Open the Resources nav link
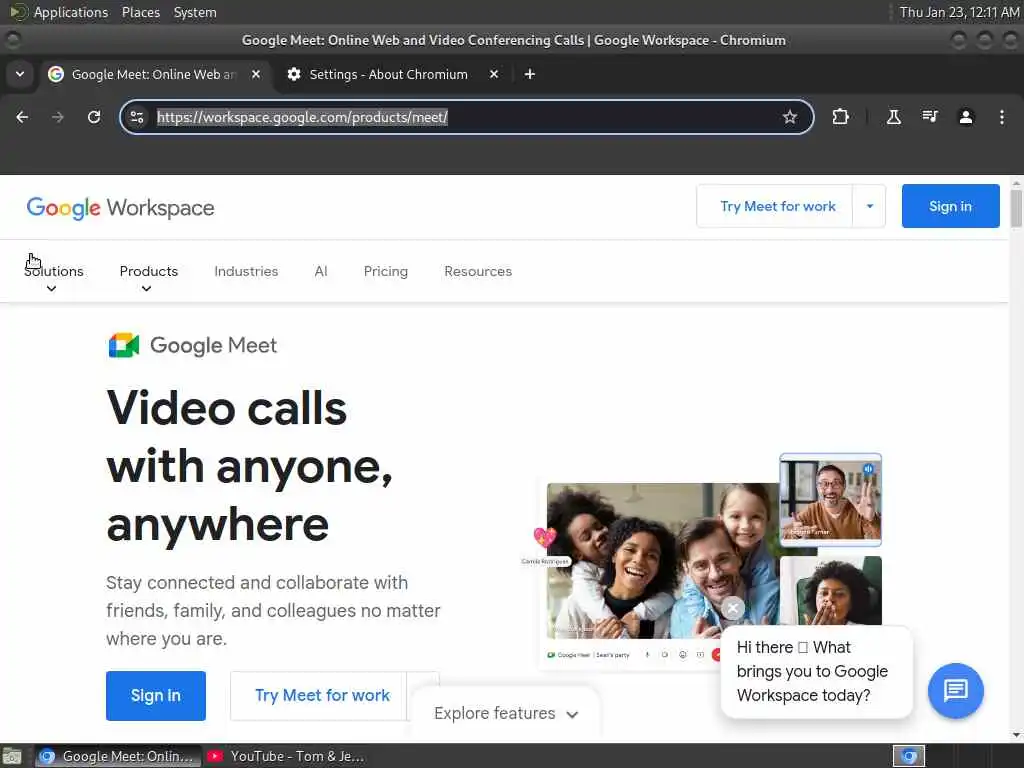Image resolution: width=1024 pixels, height=768 pixels. pyautogui.click(x=478, y=271)
